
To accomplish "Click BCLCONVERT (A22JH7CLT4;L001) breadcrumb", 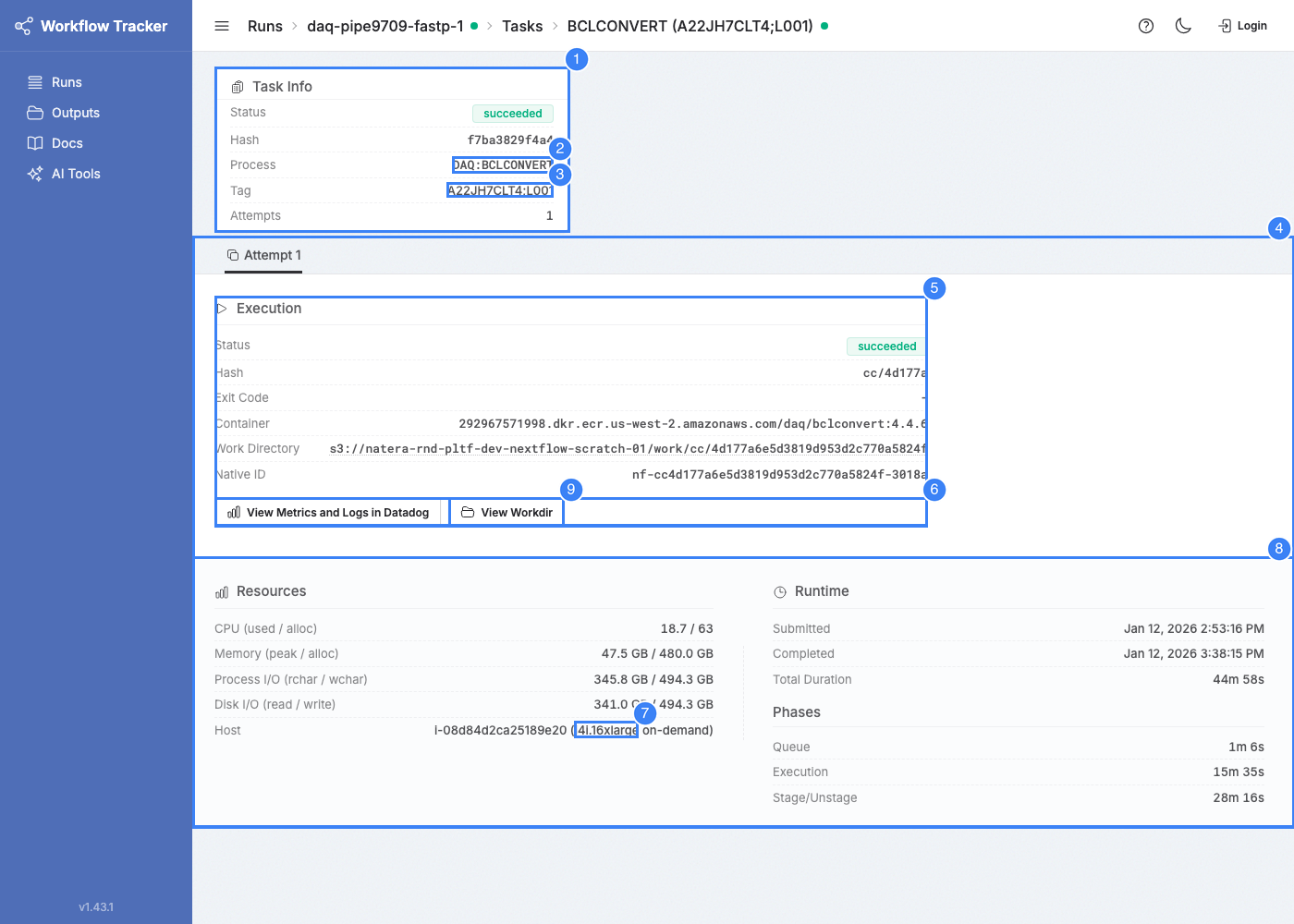I will tap(690, 26).
